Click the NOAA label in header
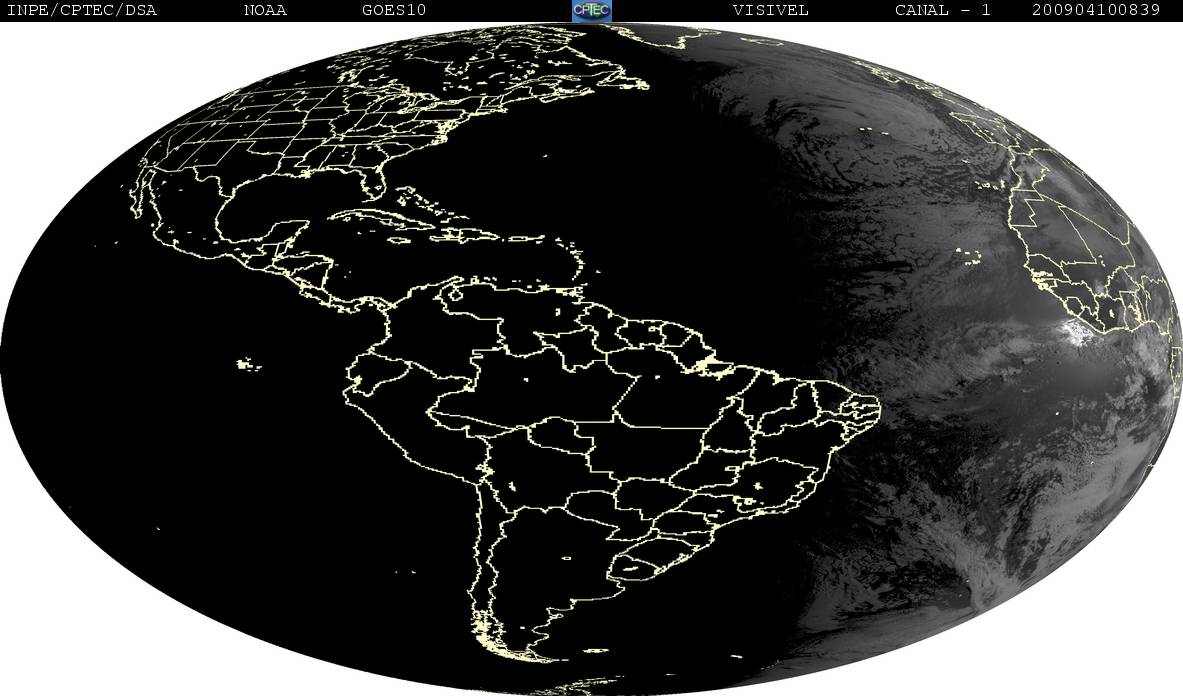 265,11
